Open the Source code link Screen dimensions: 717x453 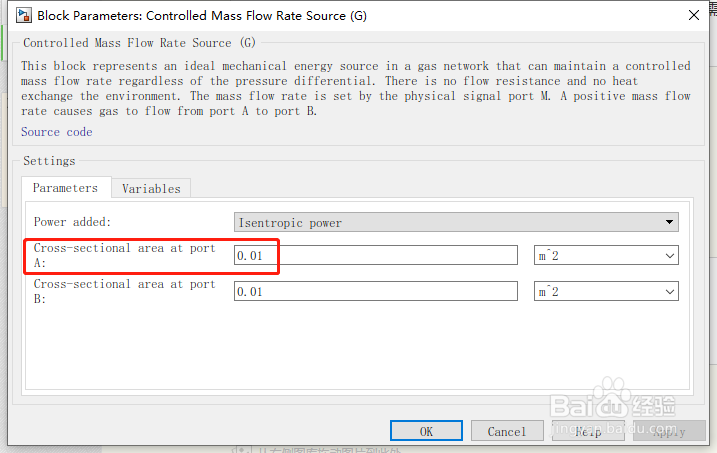coord(57,132)
